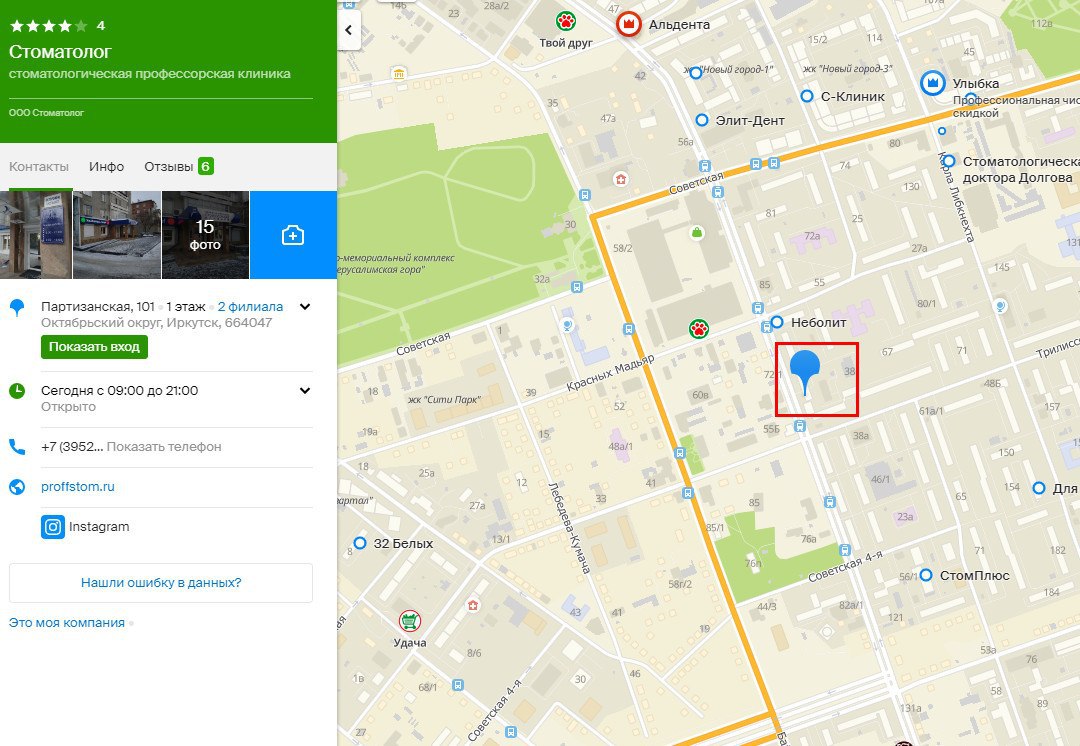Image resolution: width=1080 pixels, height=746 pixels.
Task: Reveal number via Показать телефон
Action: (x=164, y=446)
